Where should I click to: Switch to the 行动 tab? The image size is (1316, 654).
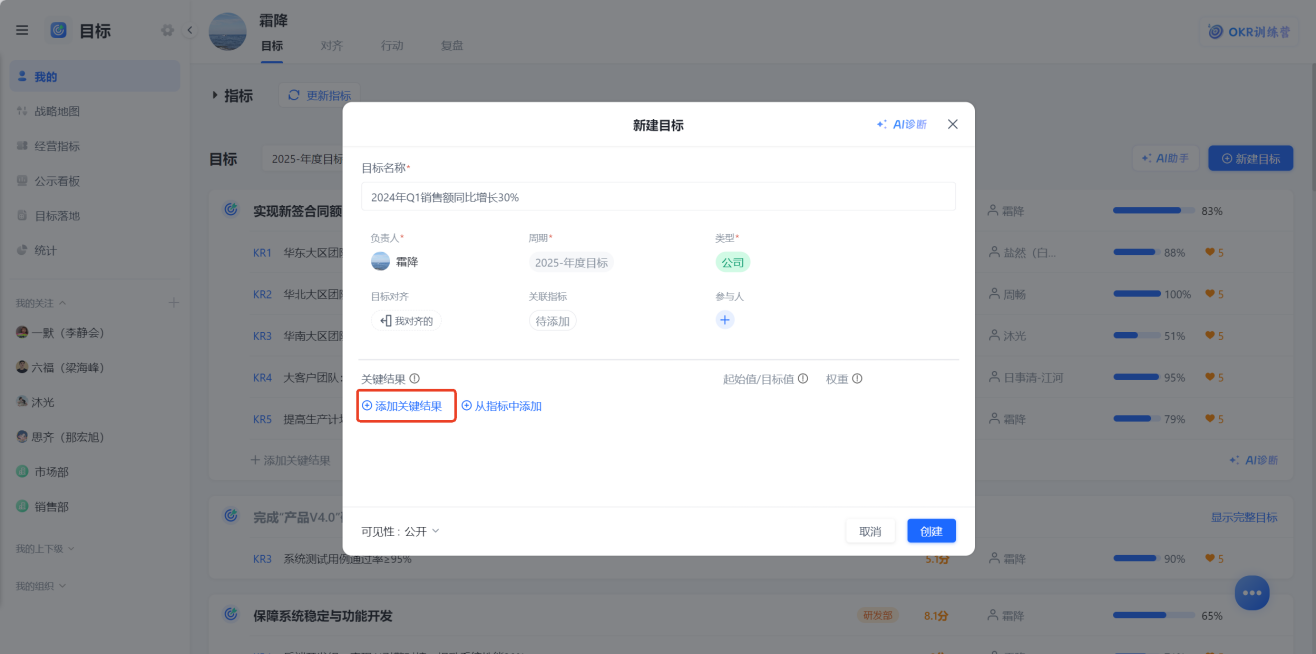click(x=392, y=46)
